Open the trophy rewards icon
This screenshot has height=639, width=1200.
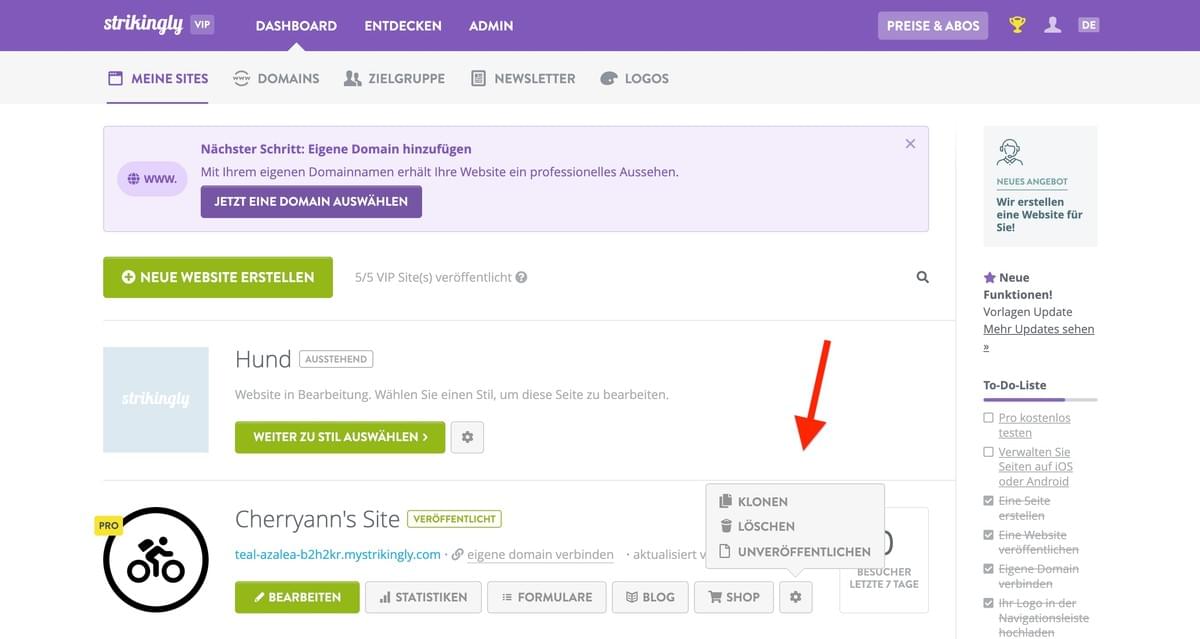pos(1017,25)
